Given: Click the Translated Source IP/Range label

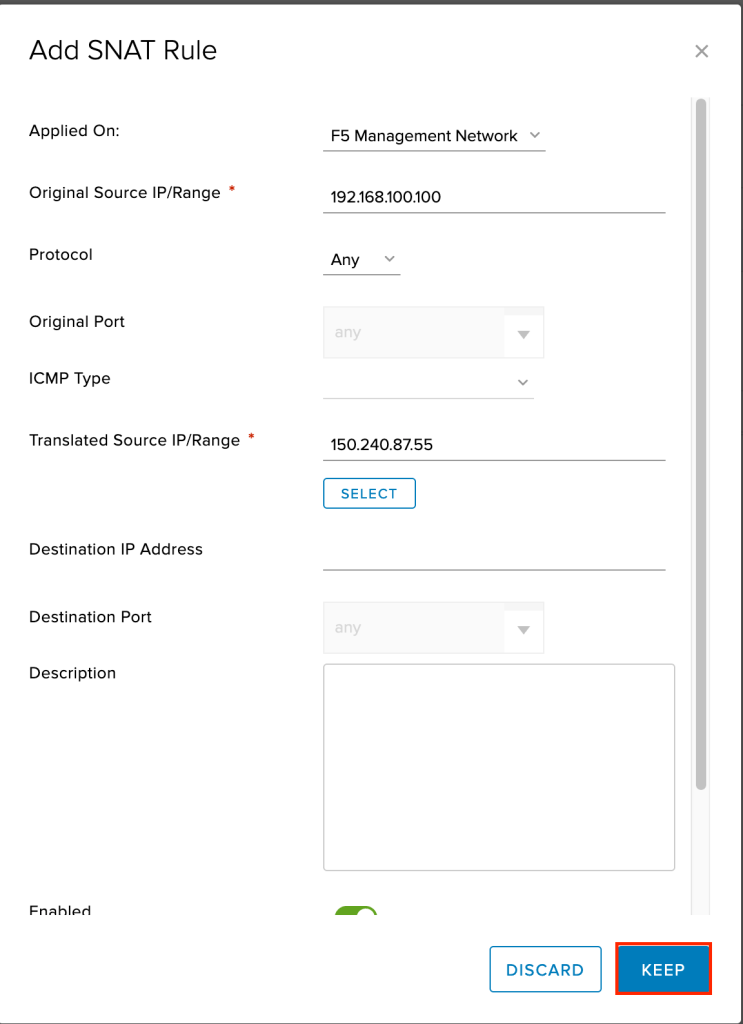Looking at the screenshot, I should tap(134, 441).
